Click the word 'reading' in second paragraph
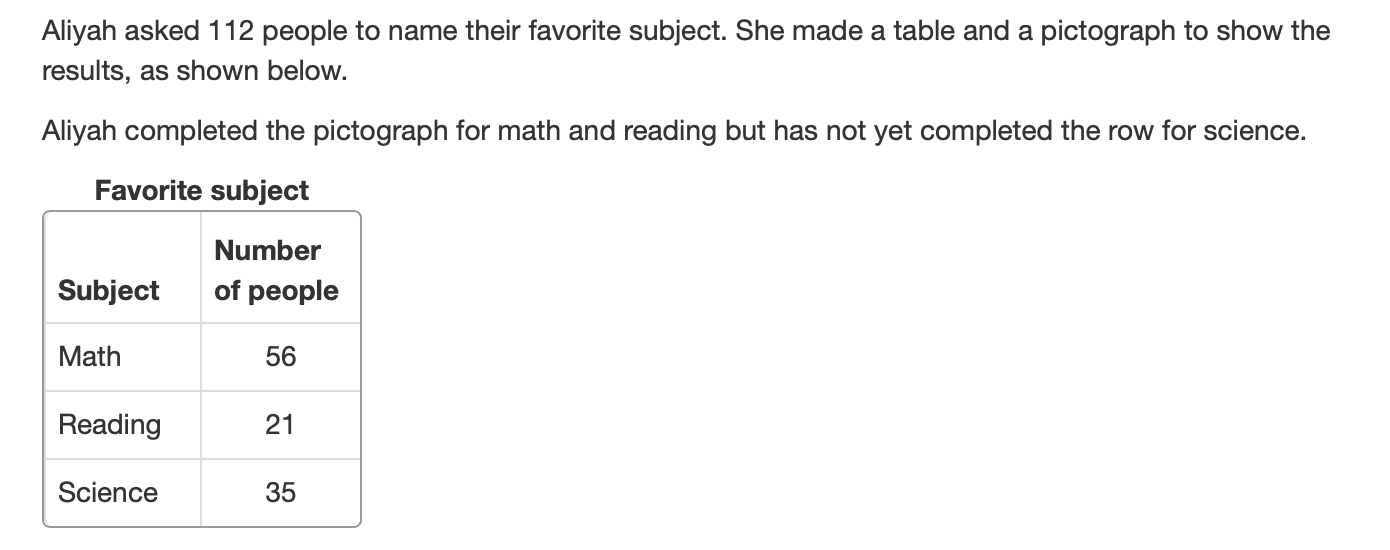 click(x=666, y=131)
